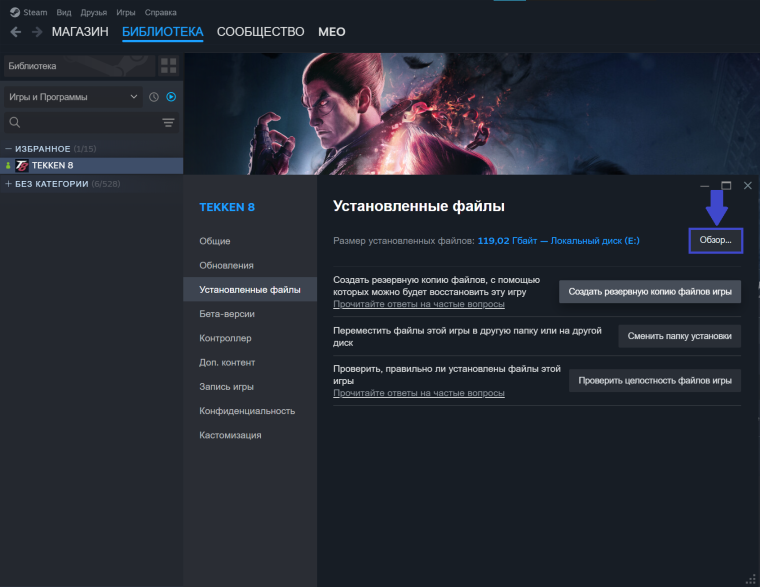Click the library search input field
The width and height of the screenshot is (760, 587).
point(92,122)
